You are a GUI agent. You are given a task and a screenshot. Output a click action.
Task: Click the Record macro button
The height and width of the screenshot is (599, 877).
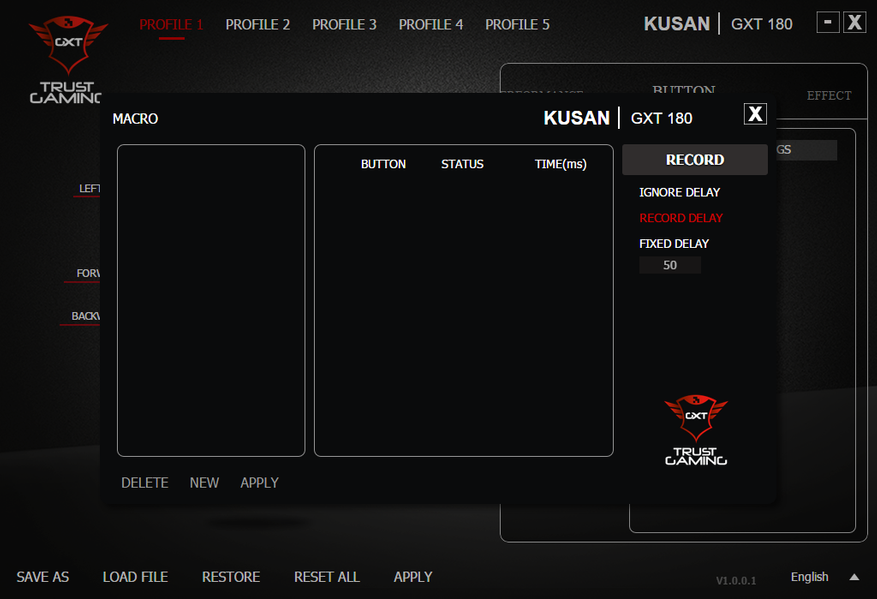pyautogui.click(x=695, y=160)
